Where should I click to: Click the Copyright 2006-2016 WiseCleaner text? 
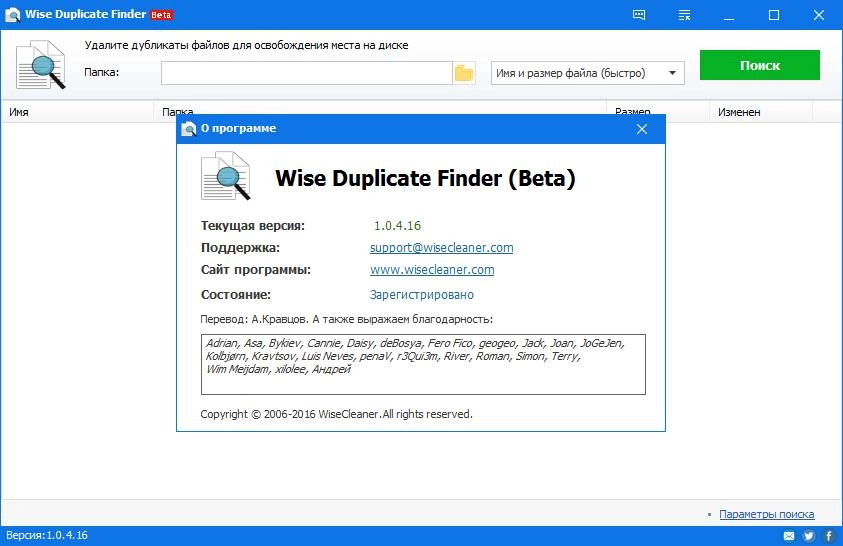click(x=337, y=414)
